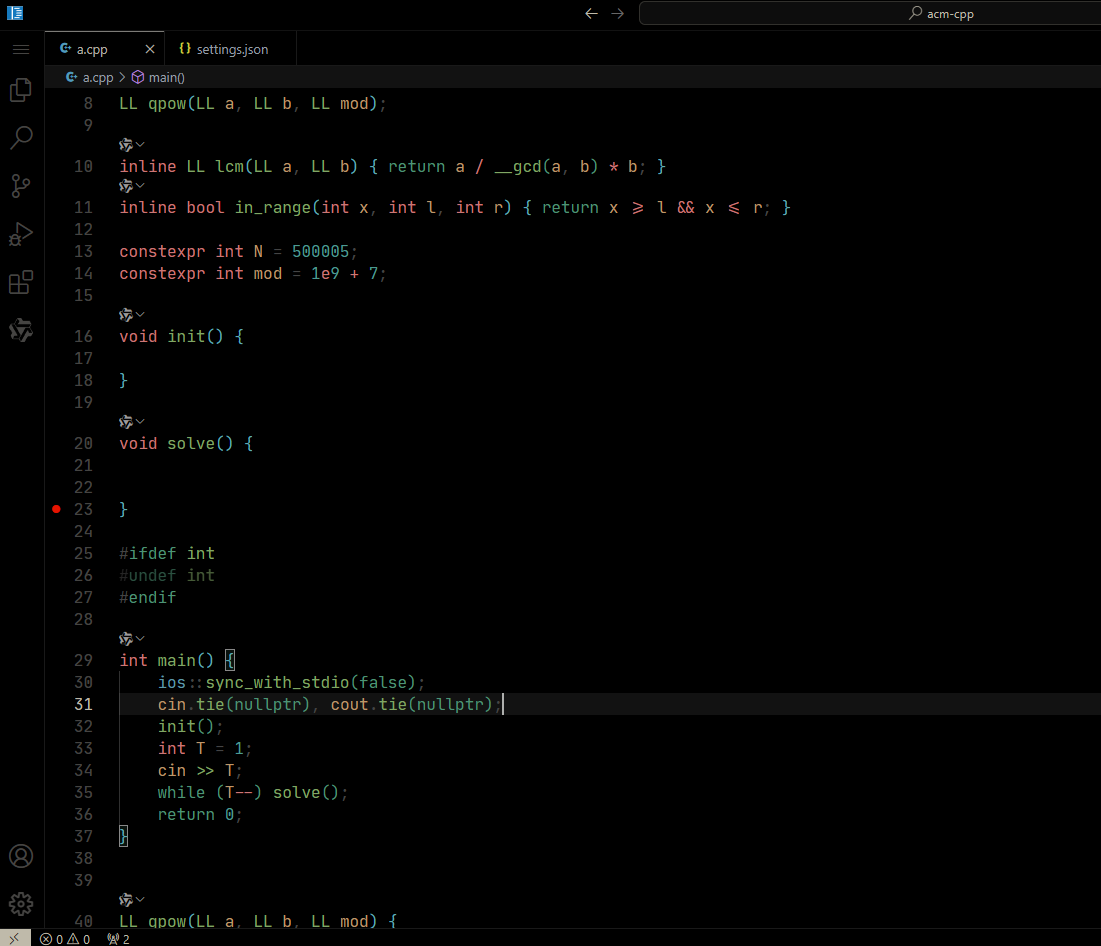
Task: Click the qpow declaration on line 8
Action: coord(253,104)
